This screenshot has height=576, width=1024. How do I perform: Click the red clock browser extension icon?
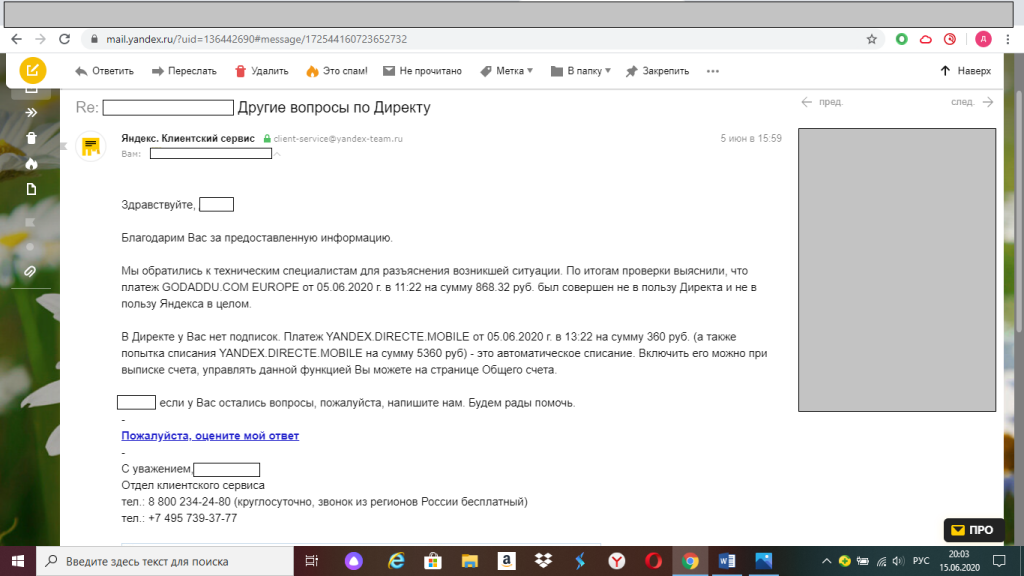pyautogui.click(x=950, y=39)
